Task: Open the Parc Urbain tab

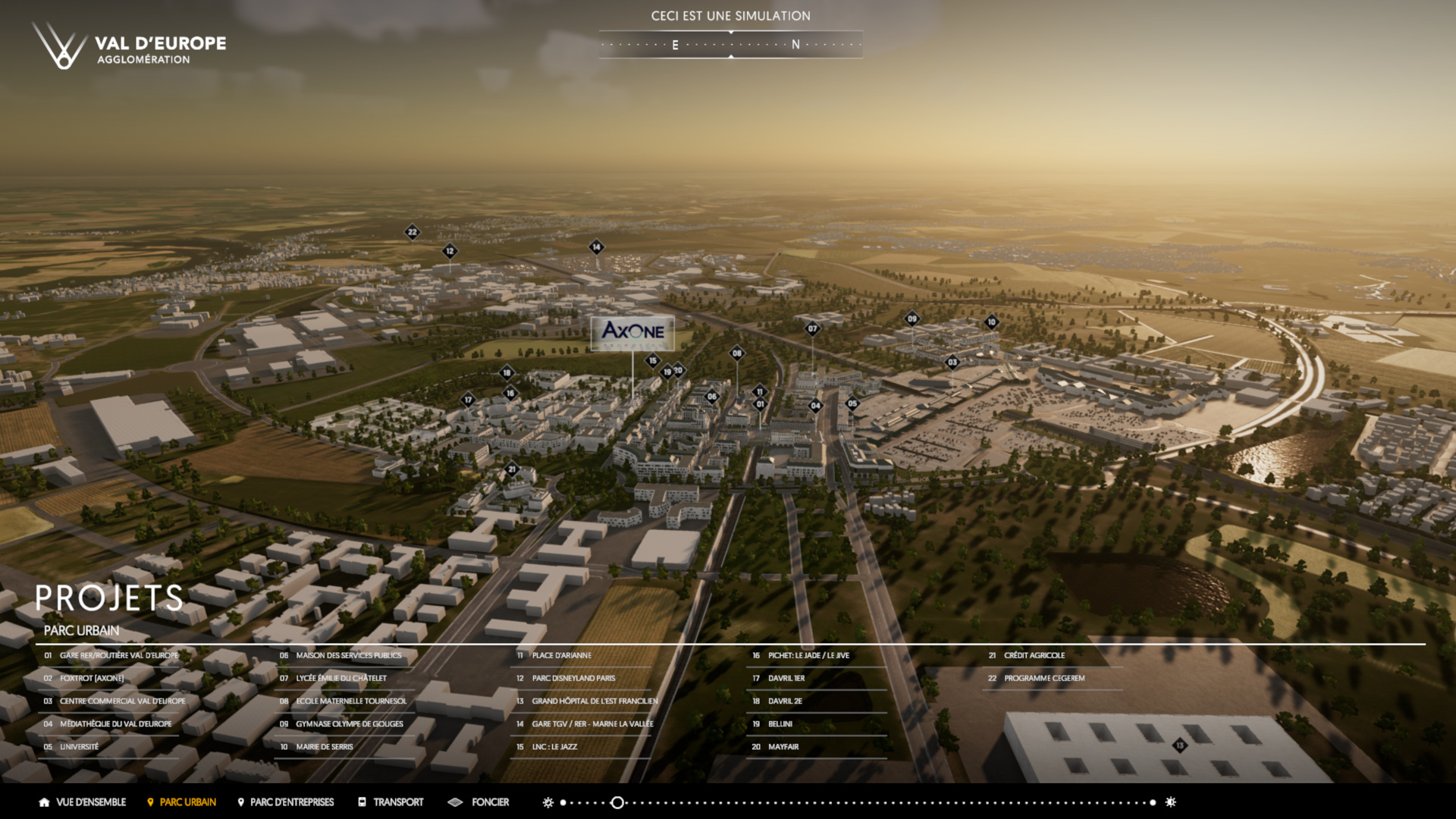Action: click(x=187, y=802)
